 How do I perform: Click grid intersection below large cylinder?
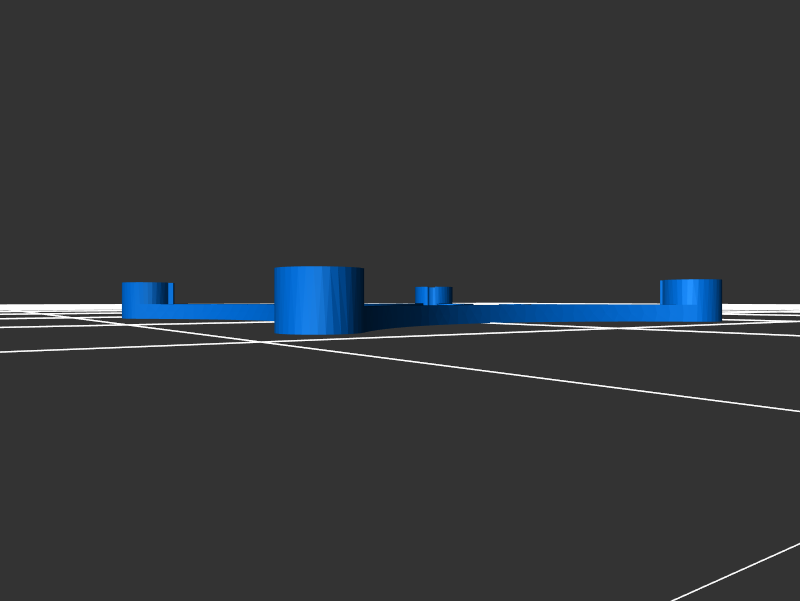click(x=268, y=341)
